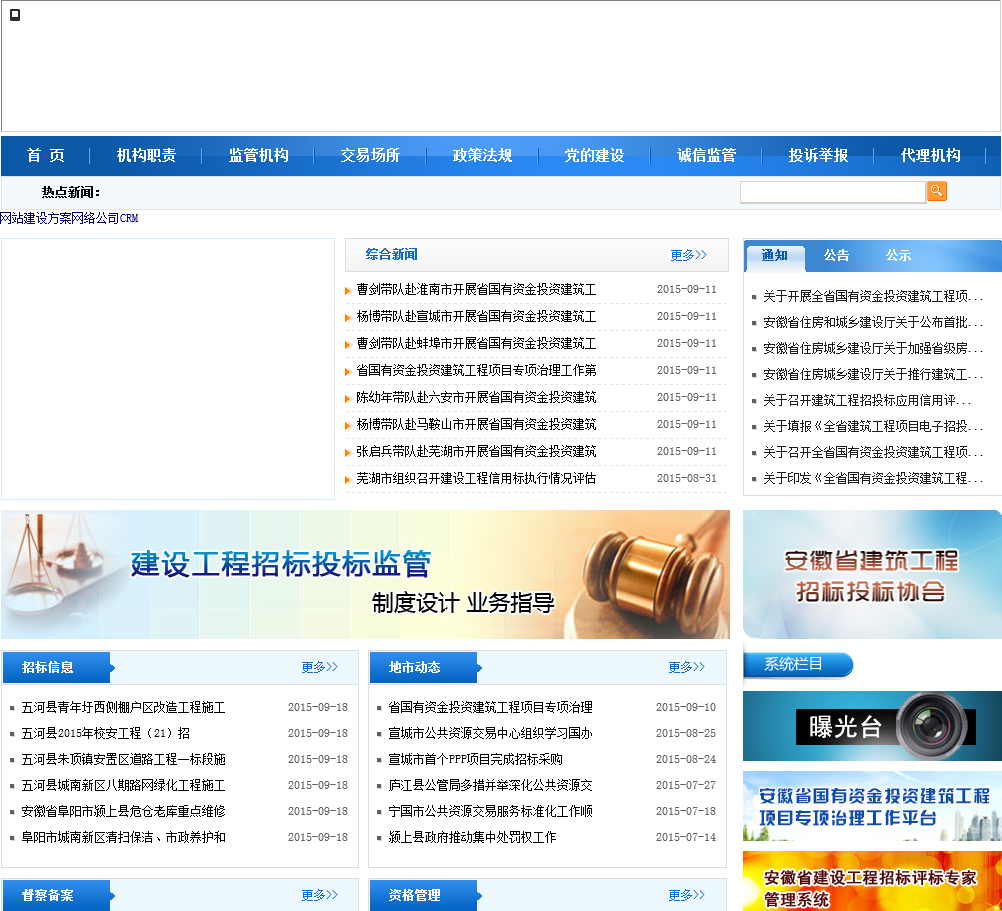Open tender 安徽省阜阳市颍上县危仓老库重点维修

coord(123,811)
